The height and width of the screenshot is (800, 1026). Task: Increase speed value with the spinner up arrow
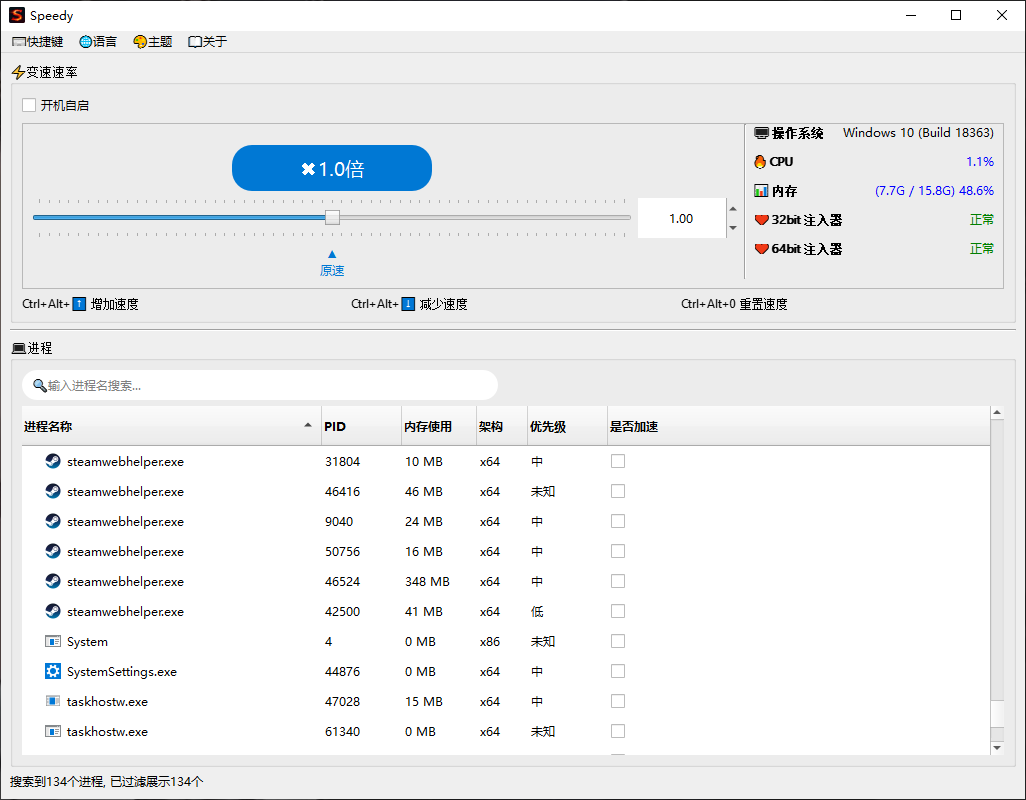click(732, 210)
